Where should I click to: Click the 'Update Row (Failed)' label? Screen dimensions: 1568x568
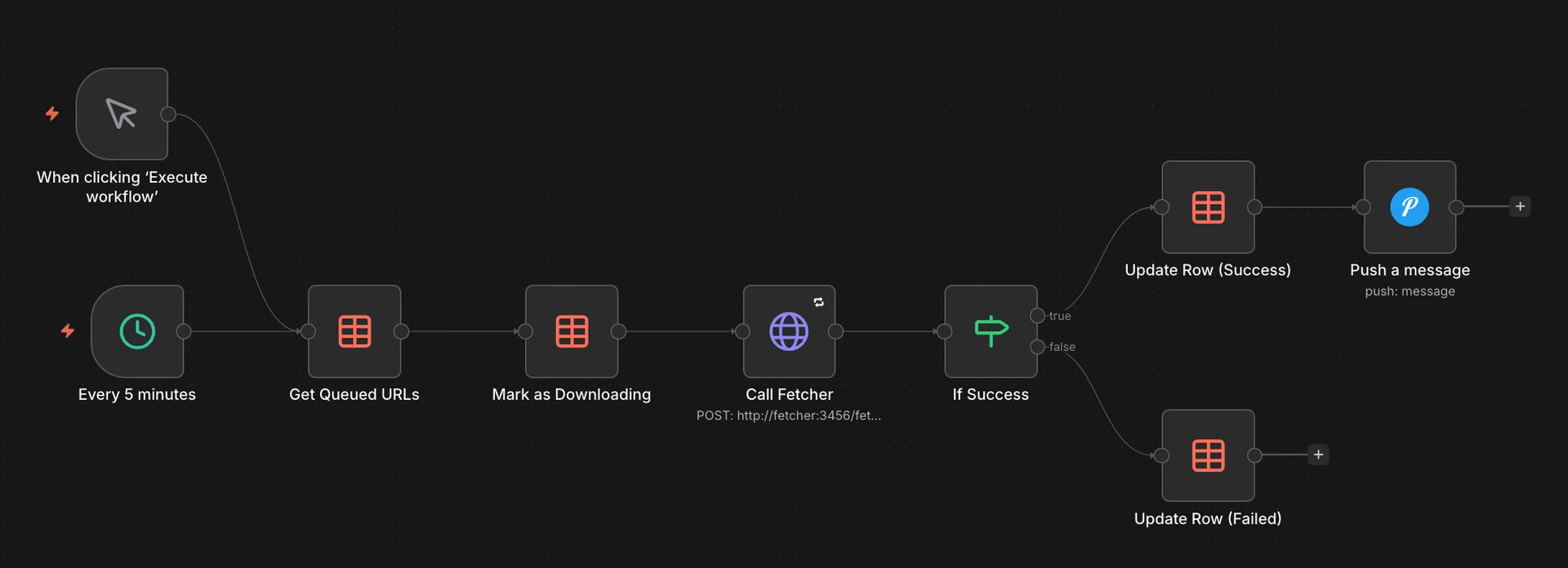(x=1208, y=518)
